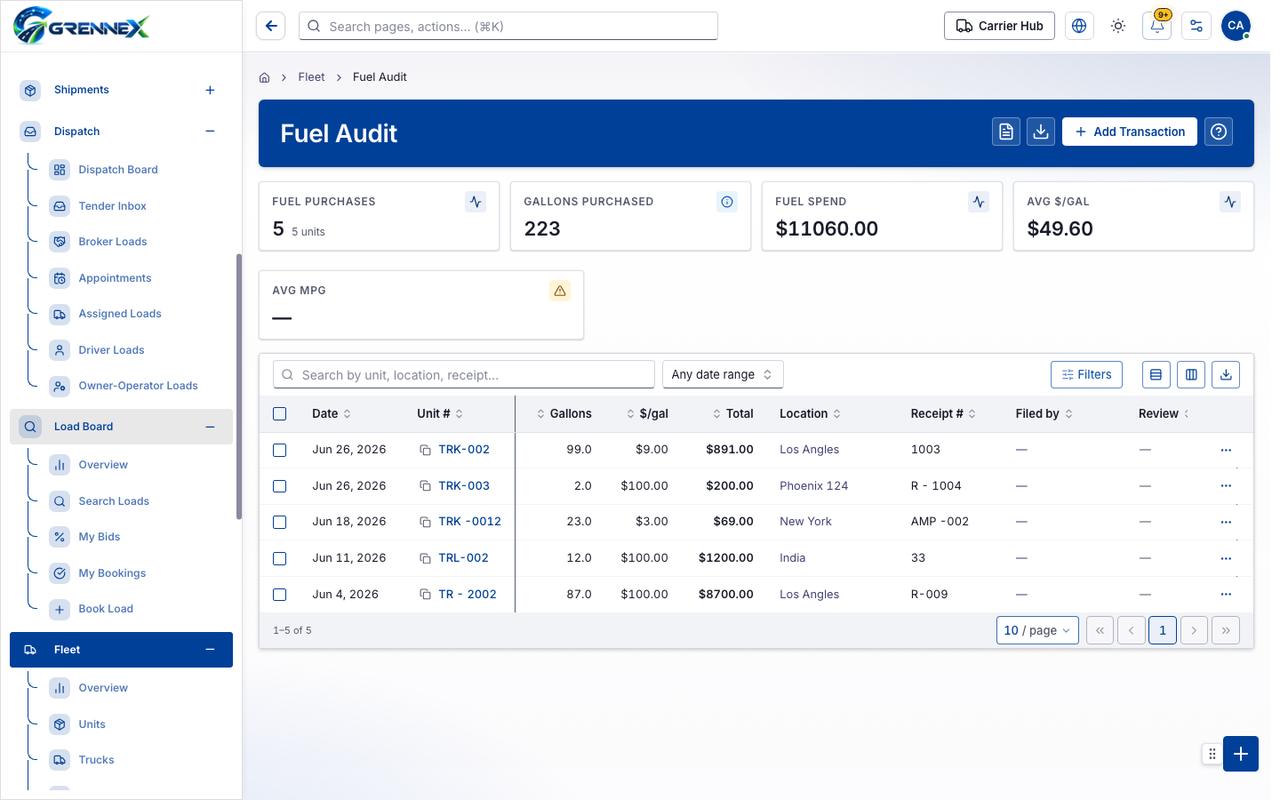Open row actions menu for TRL-002
1280x800 pixels.
[1226, 558]
